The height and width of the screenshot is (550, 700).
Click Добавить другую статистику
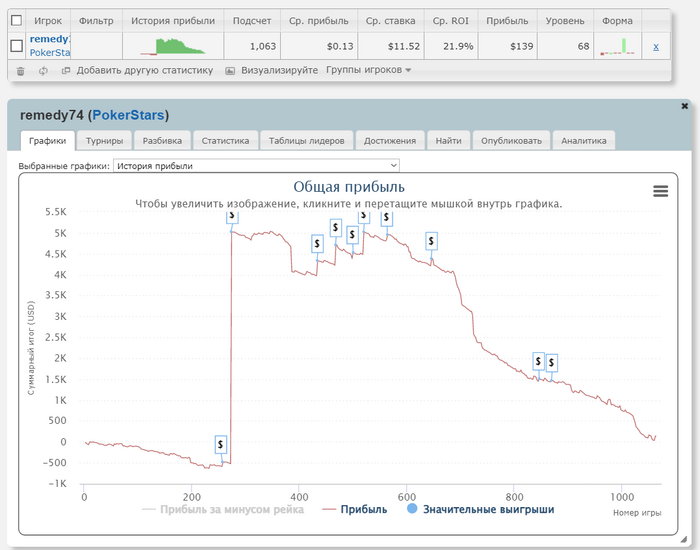[x=145, y=71]
